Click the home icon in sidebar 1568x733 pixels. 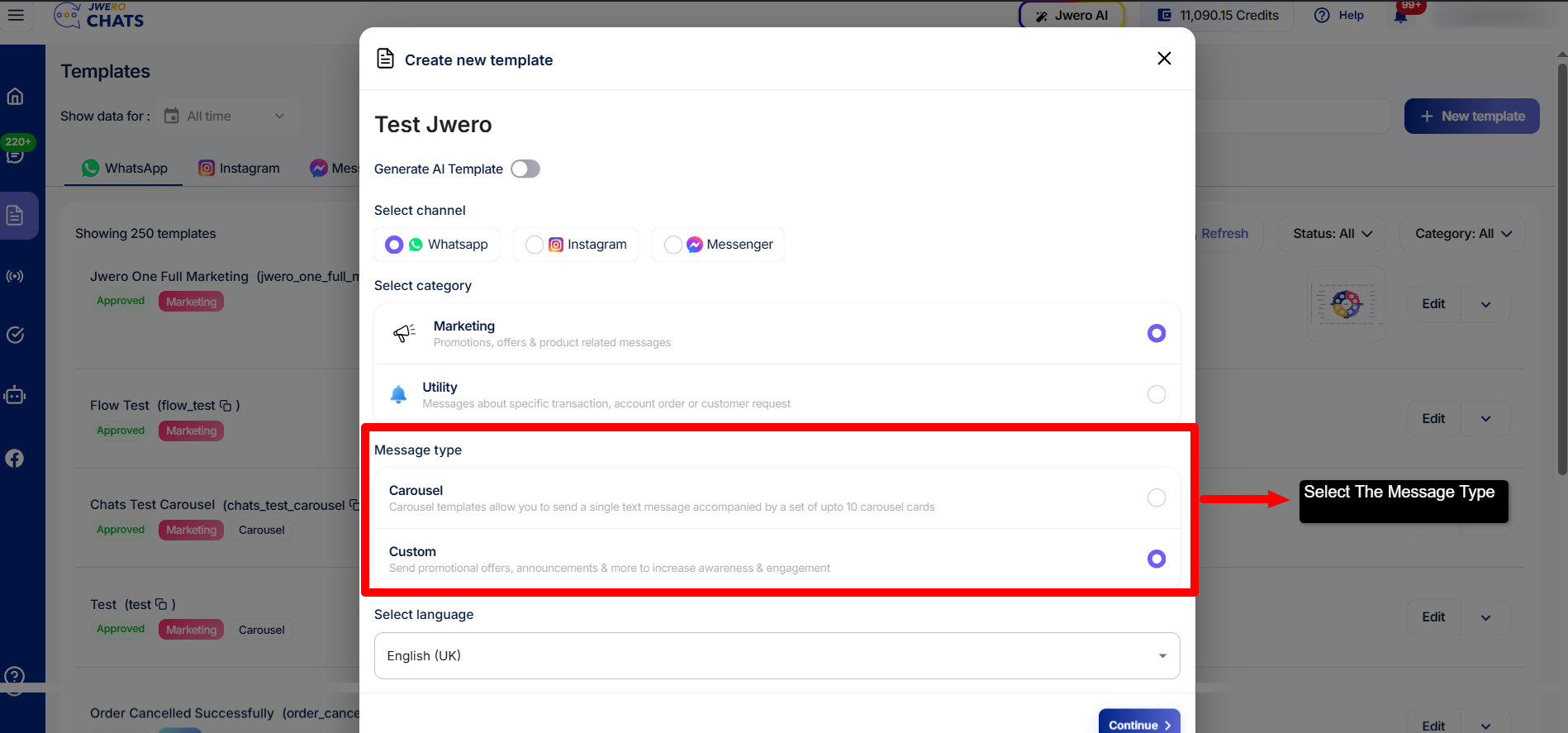15,97
